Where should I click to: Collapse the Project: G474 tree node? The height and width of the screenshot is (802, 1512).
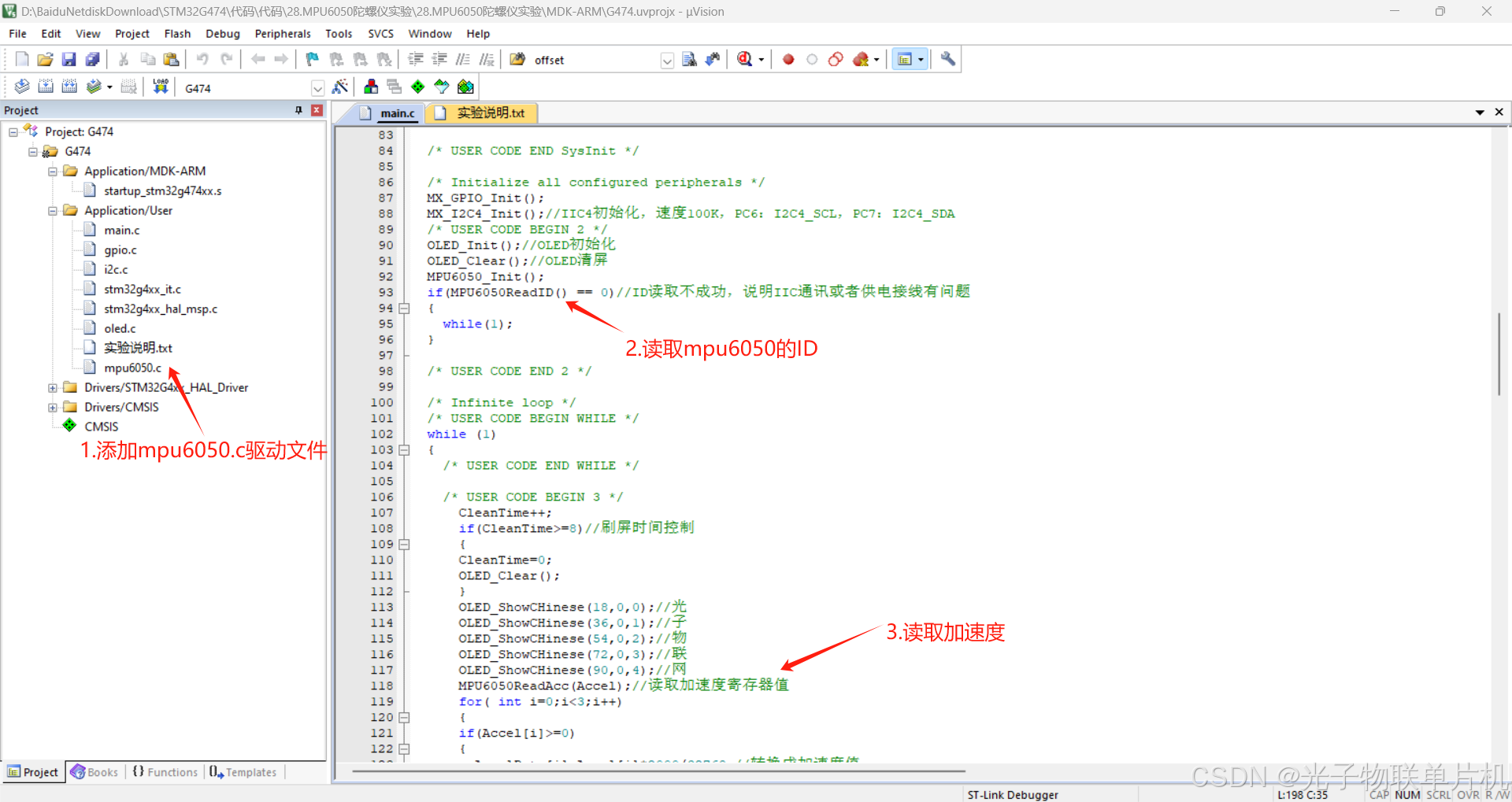[13, 131]
